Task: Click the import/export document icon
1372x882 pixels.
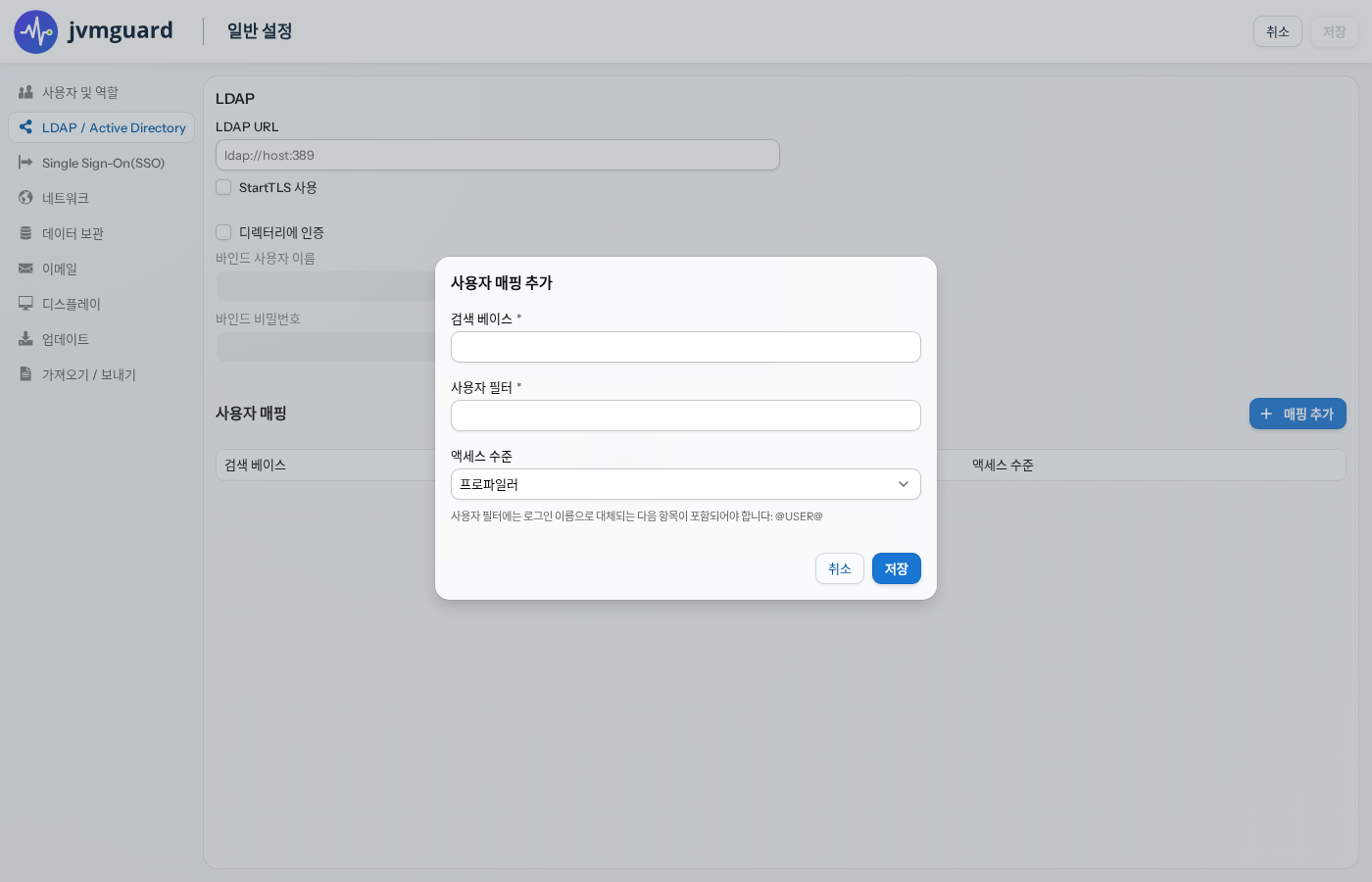Action: click(25, 374)
